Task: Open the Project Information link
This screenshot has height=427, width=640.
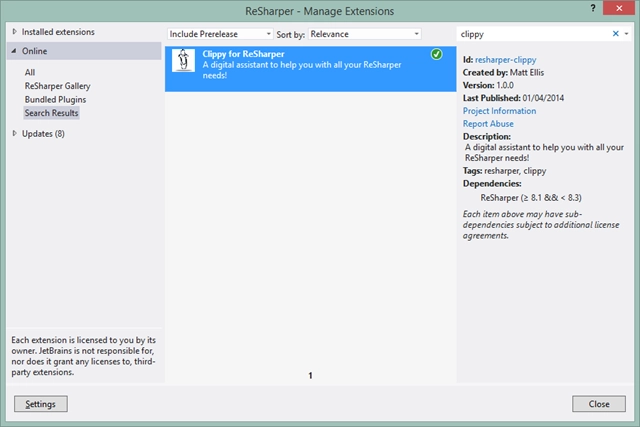Action: coord(499,111)
